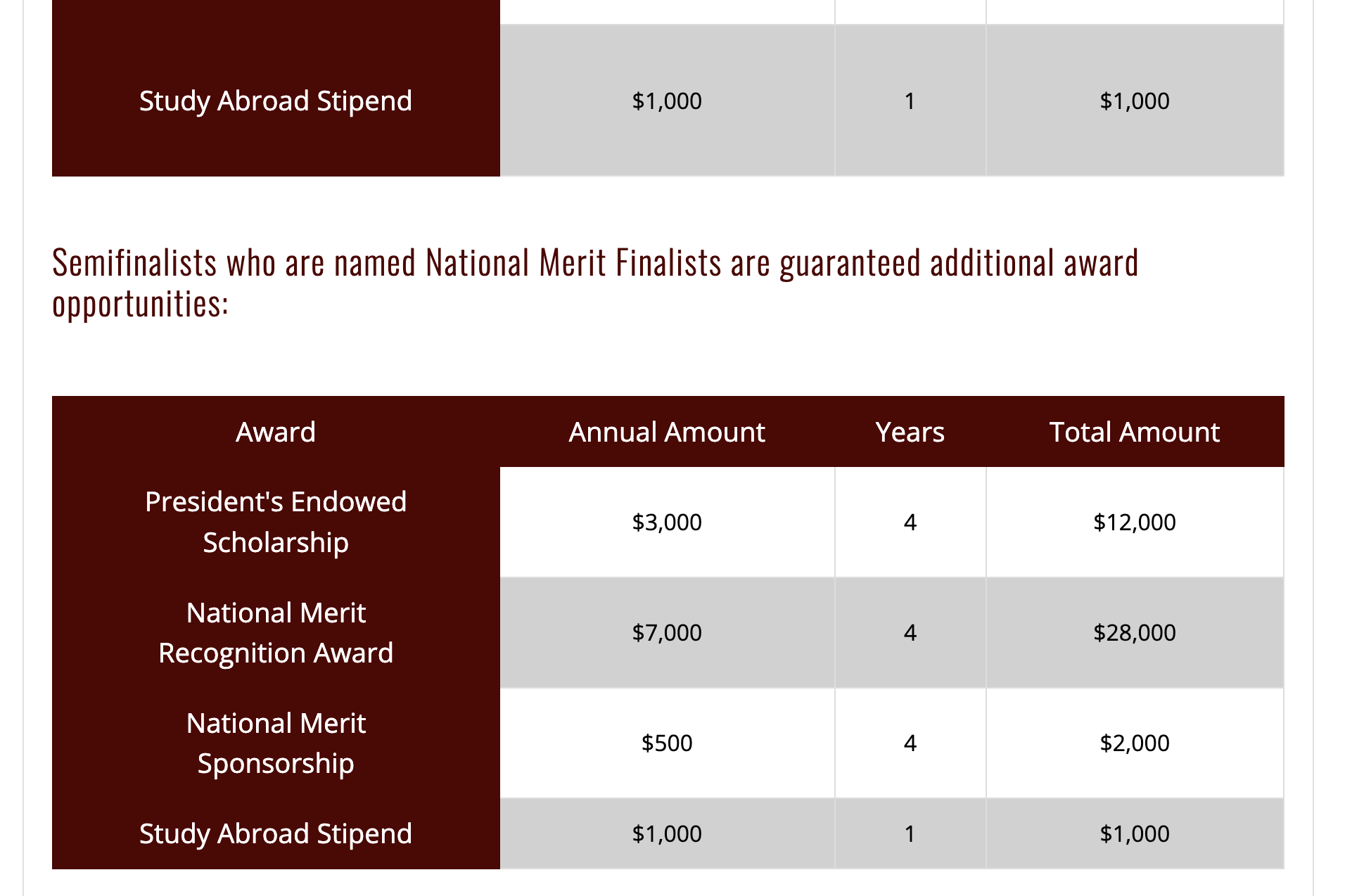This screenshot has height=896, width=1345.
Task: Click Study Abroad Stipend label above the Semifinalists heading
Action: [x=276, y=101]
